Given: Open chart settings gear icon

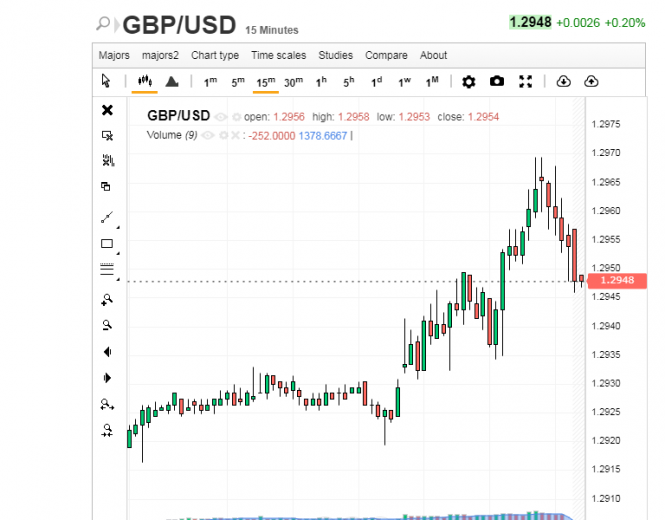Looking at the screenshot, I should coord(468,81).
